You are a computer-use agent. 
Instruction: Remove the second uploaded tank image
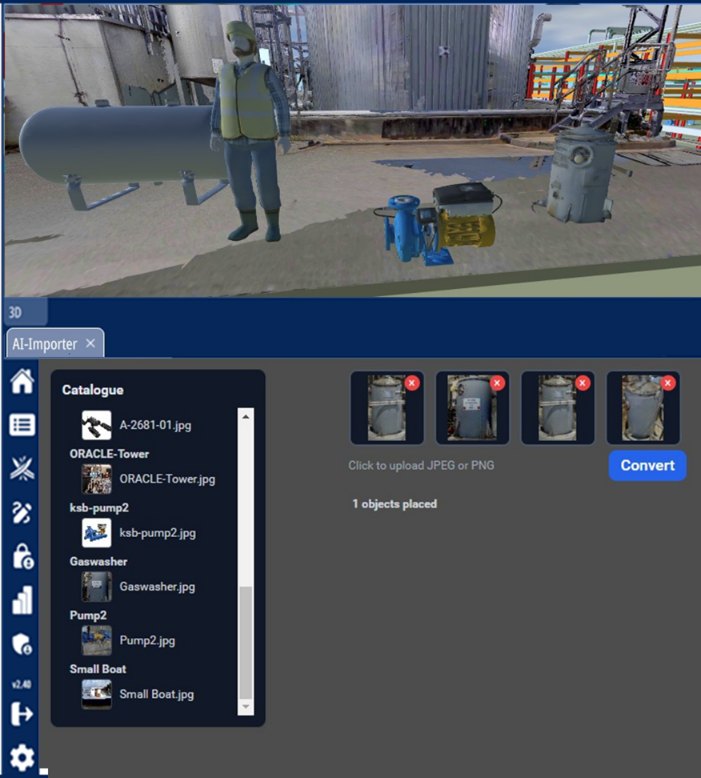[497, 383]
